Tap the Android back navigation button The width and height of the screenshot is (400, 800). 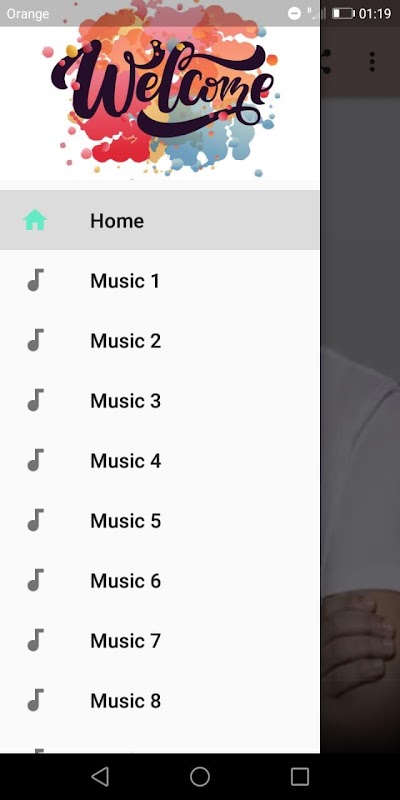[100, 777]
